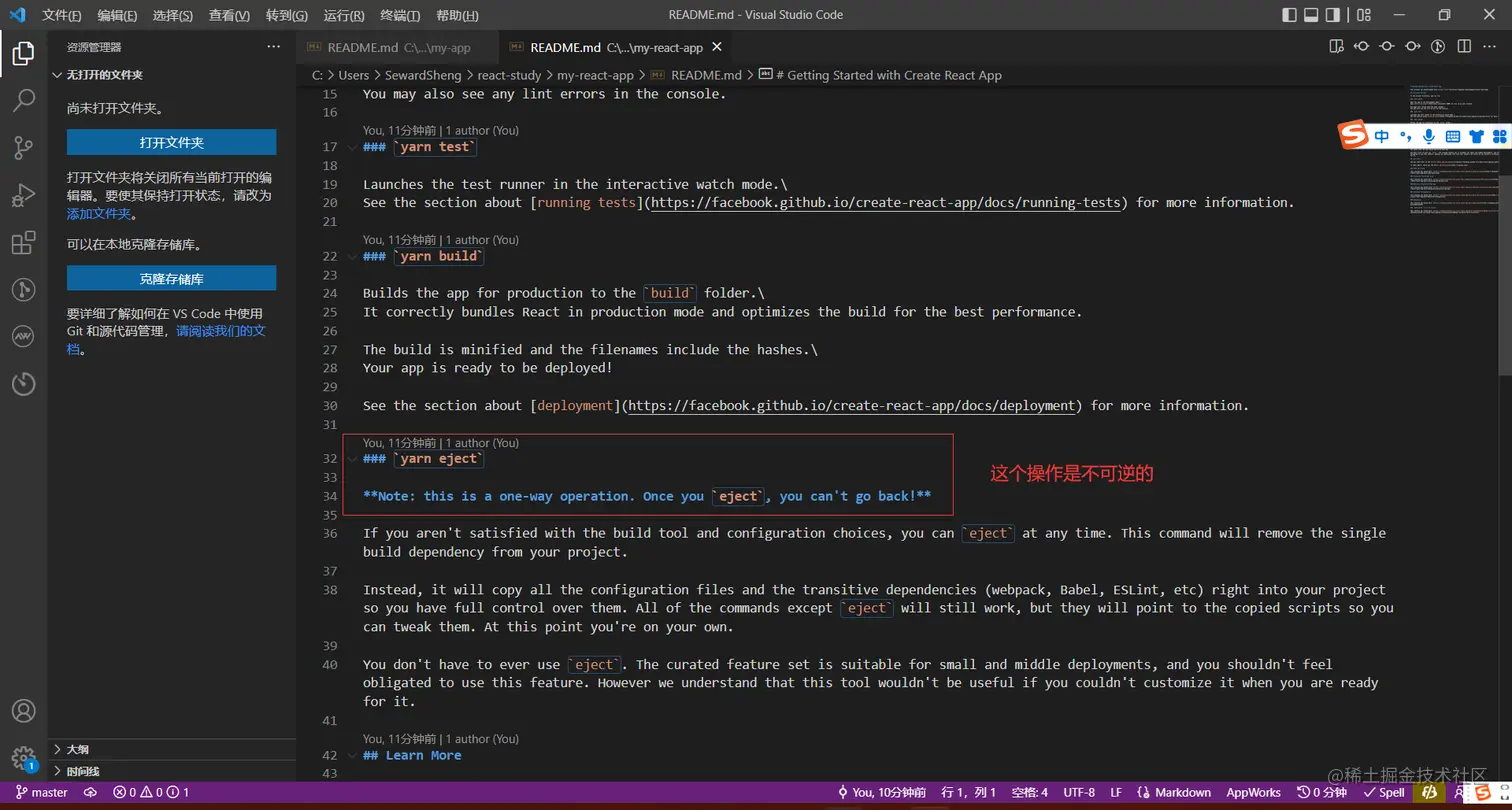
Task: Open the timer icon in activity bar
Action: pyautogui.click(x=23, y=384)
